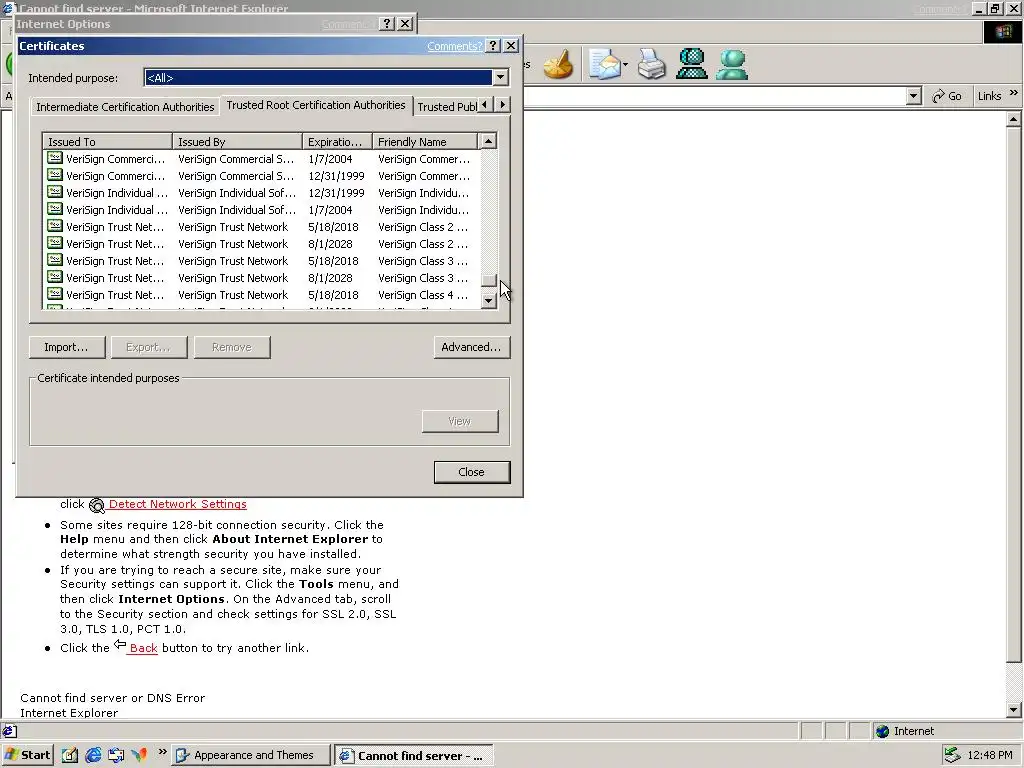
Task: Sort by the Expiration column header
Action: [338, 142]
